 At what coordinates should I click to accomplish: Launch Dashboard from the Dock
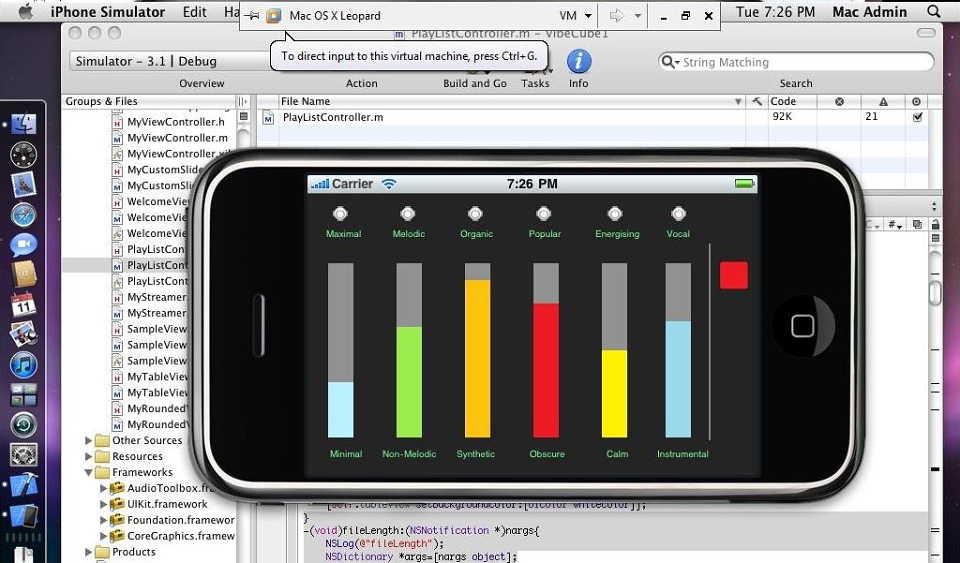click(x=23, y=155)
